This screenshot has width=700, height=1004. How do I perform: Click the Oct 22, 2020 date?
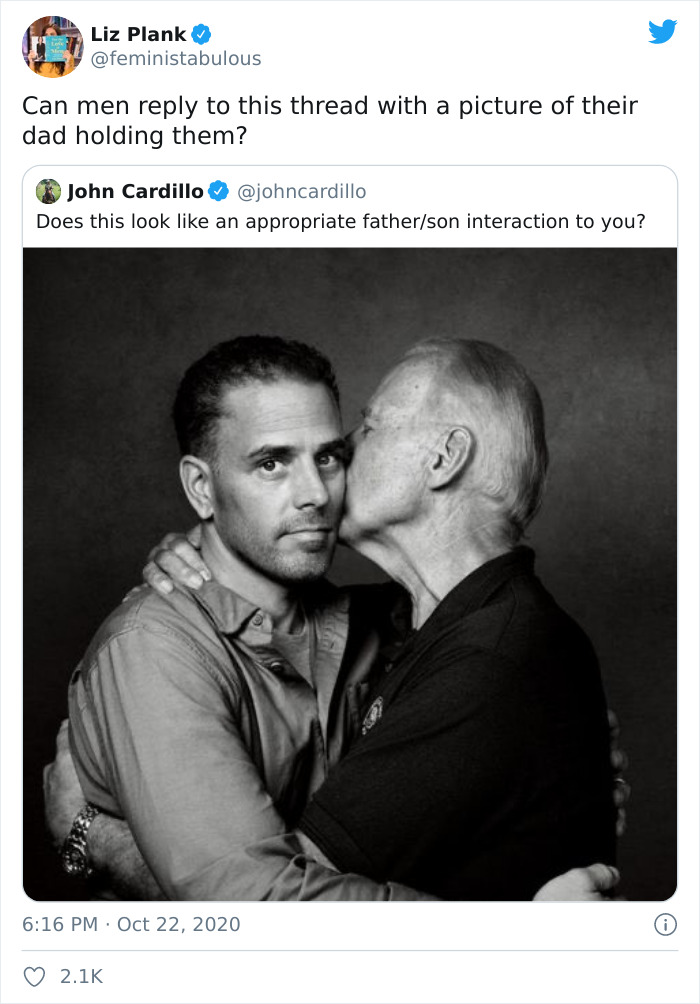coord(179,924)
